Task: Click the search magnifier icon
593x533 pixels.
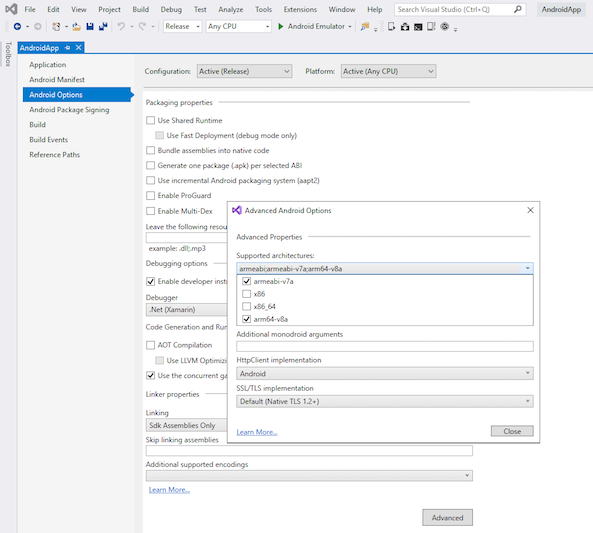Action: point(518,9)
